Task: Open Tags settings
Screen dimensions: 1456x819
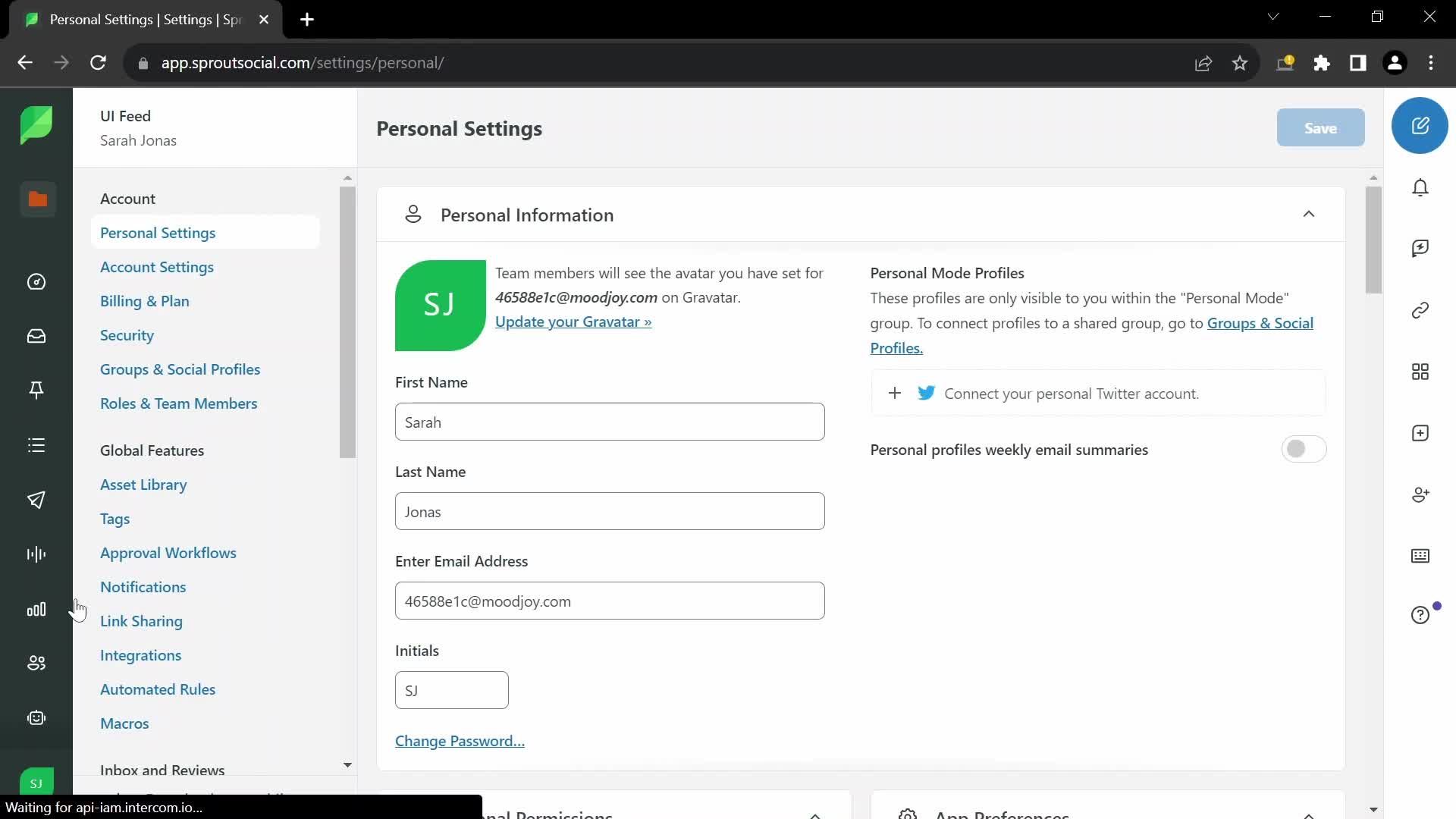Action: pos(115,519)
